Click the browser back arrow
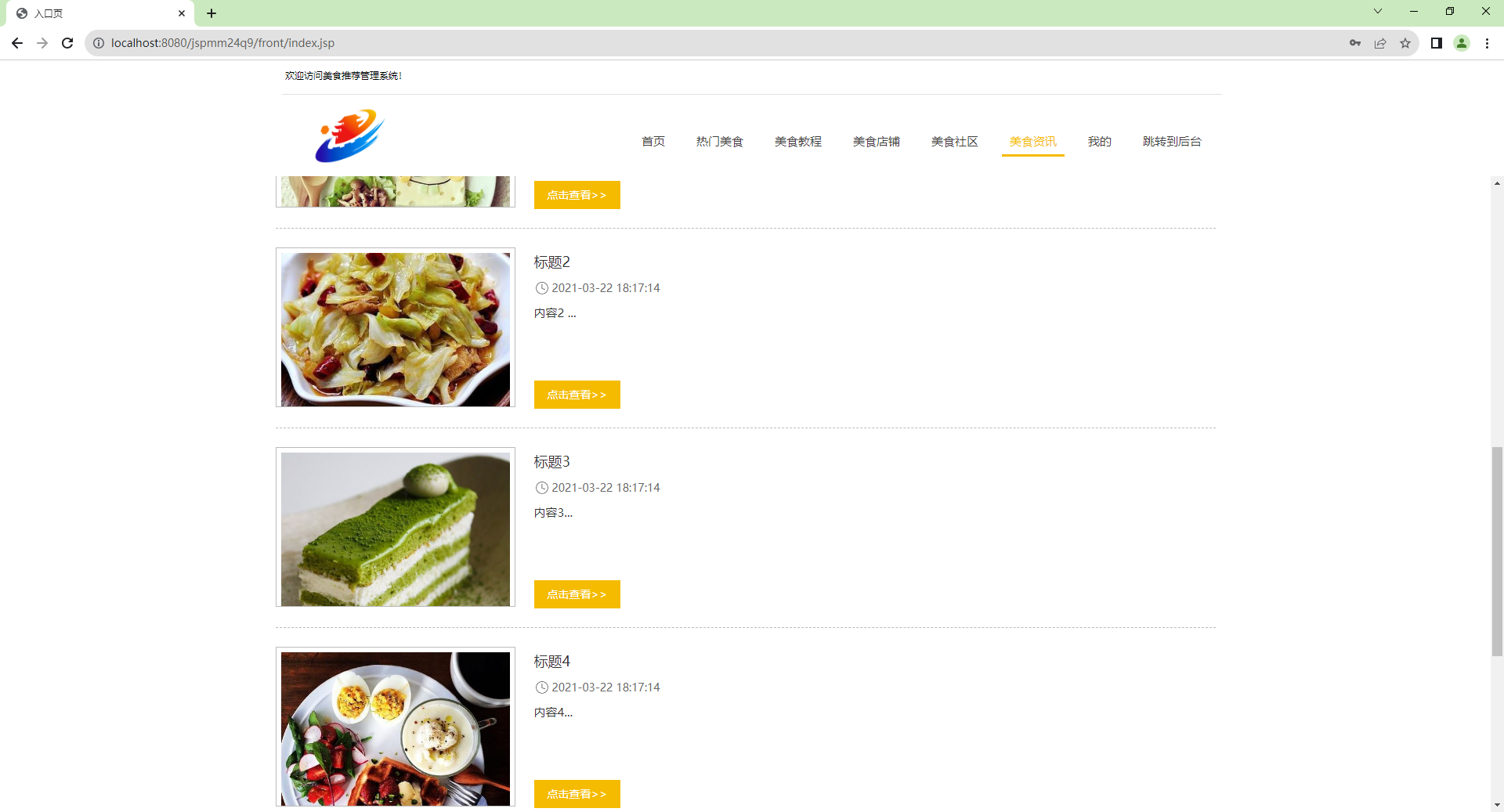 pyautogui.click(x=16, y=43)
